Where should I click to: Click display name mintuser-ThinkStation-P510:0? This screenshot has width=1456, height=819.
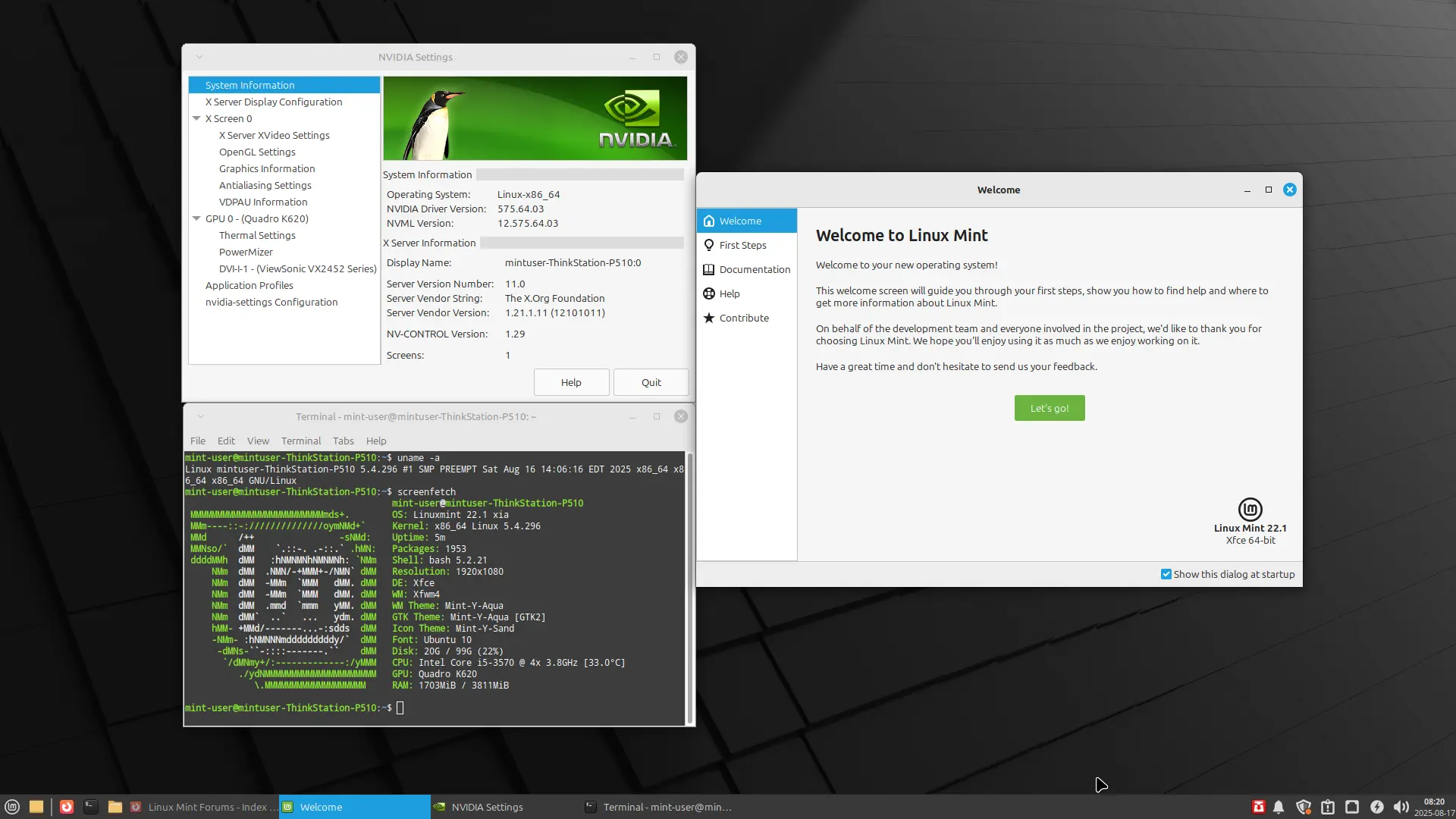pos(573,262)
